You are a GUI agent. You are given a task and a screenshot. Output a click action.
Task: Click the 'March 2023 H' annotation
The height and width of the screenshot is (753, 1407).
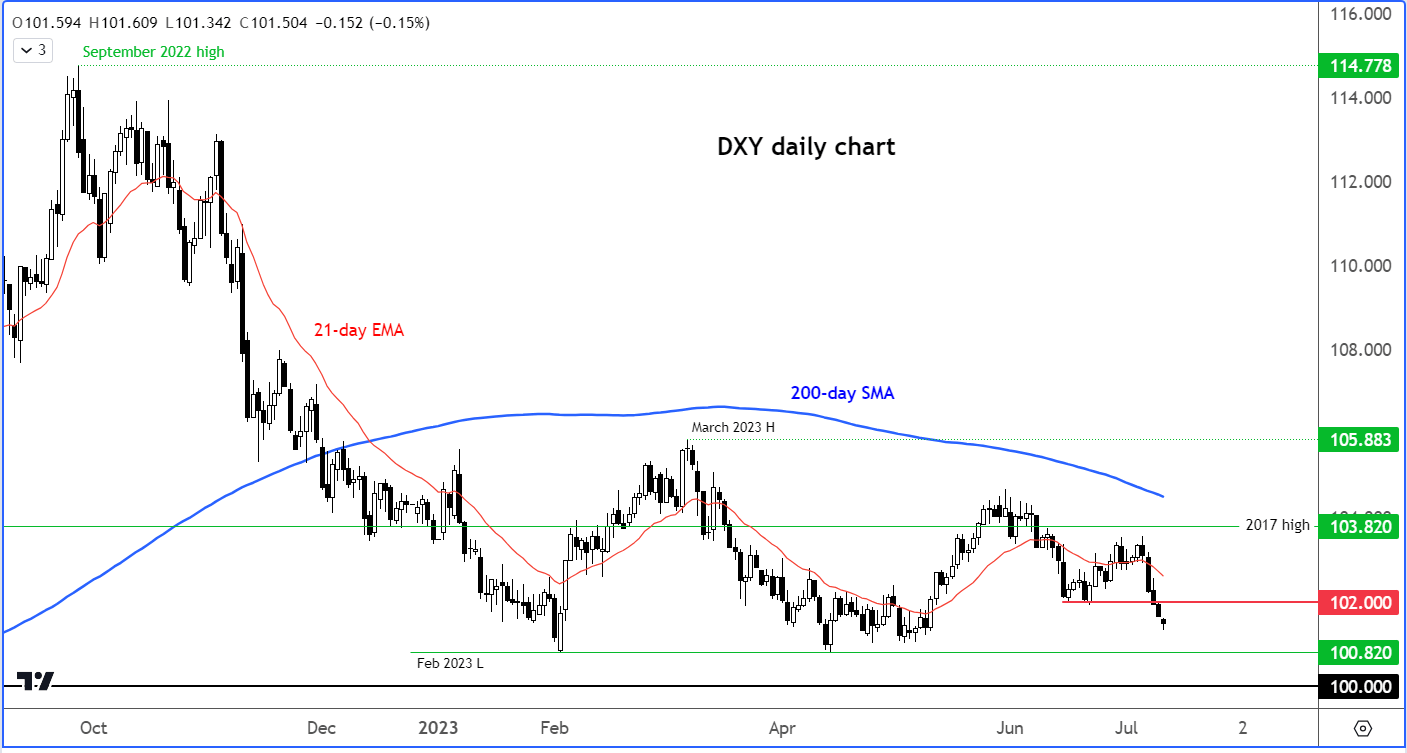click(733, 427)
